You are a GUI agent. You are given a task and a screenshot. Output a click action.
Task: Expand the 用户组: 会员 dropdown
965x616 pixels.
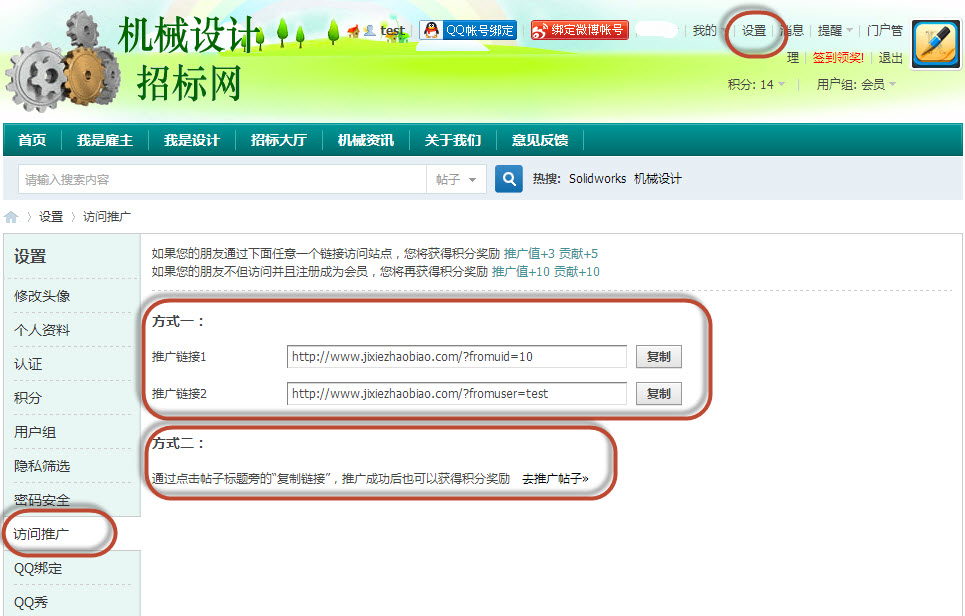856,84
